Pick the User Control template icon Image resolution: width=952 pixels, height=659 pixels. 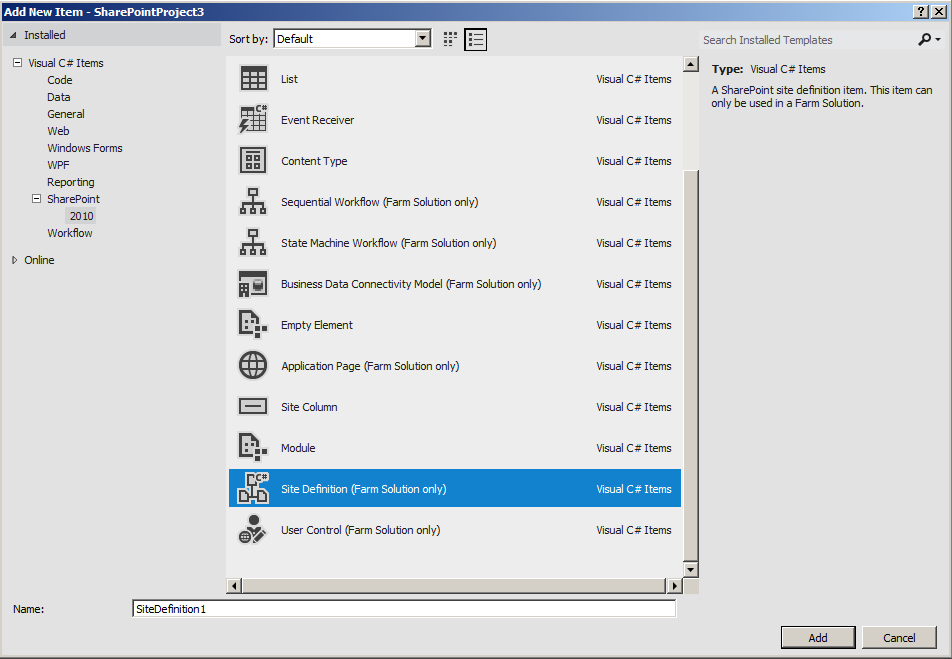[253, 530]
